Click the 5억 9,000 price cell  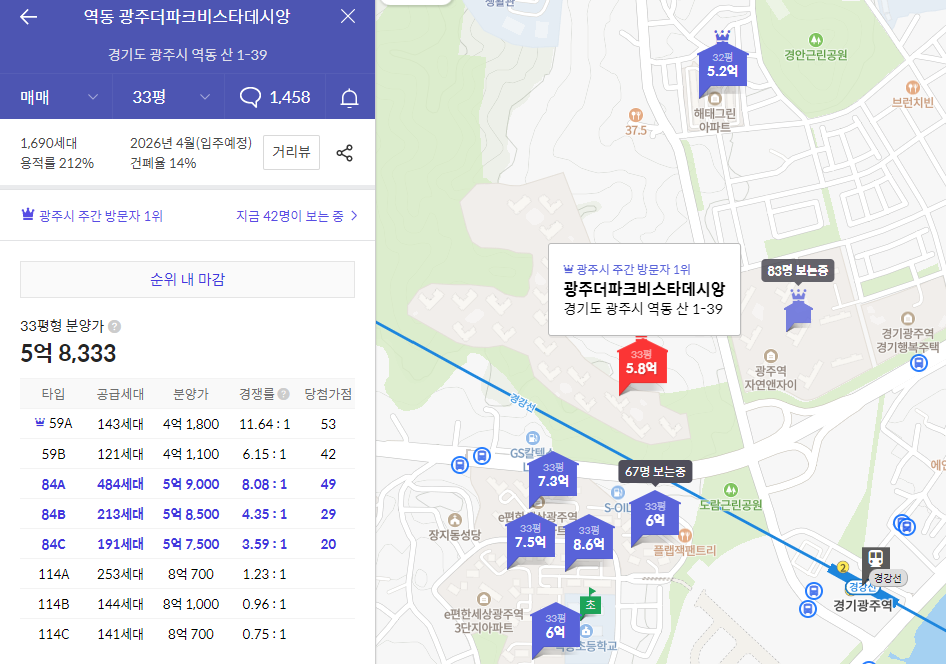[x=191, y=484]
